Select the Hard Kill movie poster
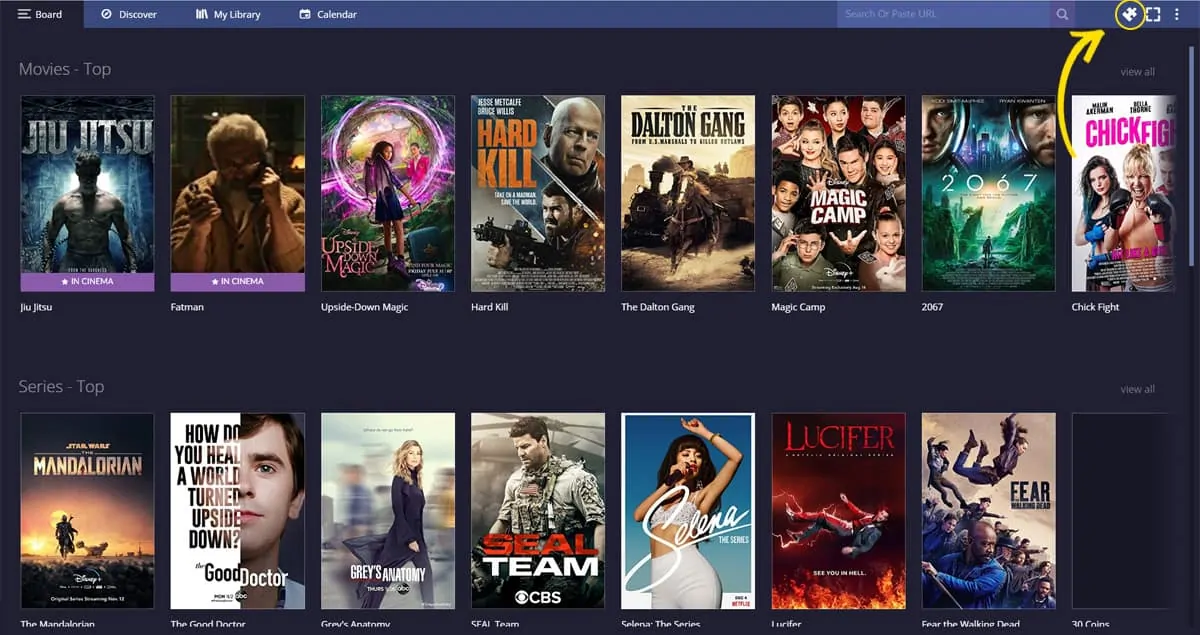This screenshot has height=635, width=1200. click(x=537, y=192)
